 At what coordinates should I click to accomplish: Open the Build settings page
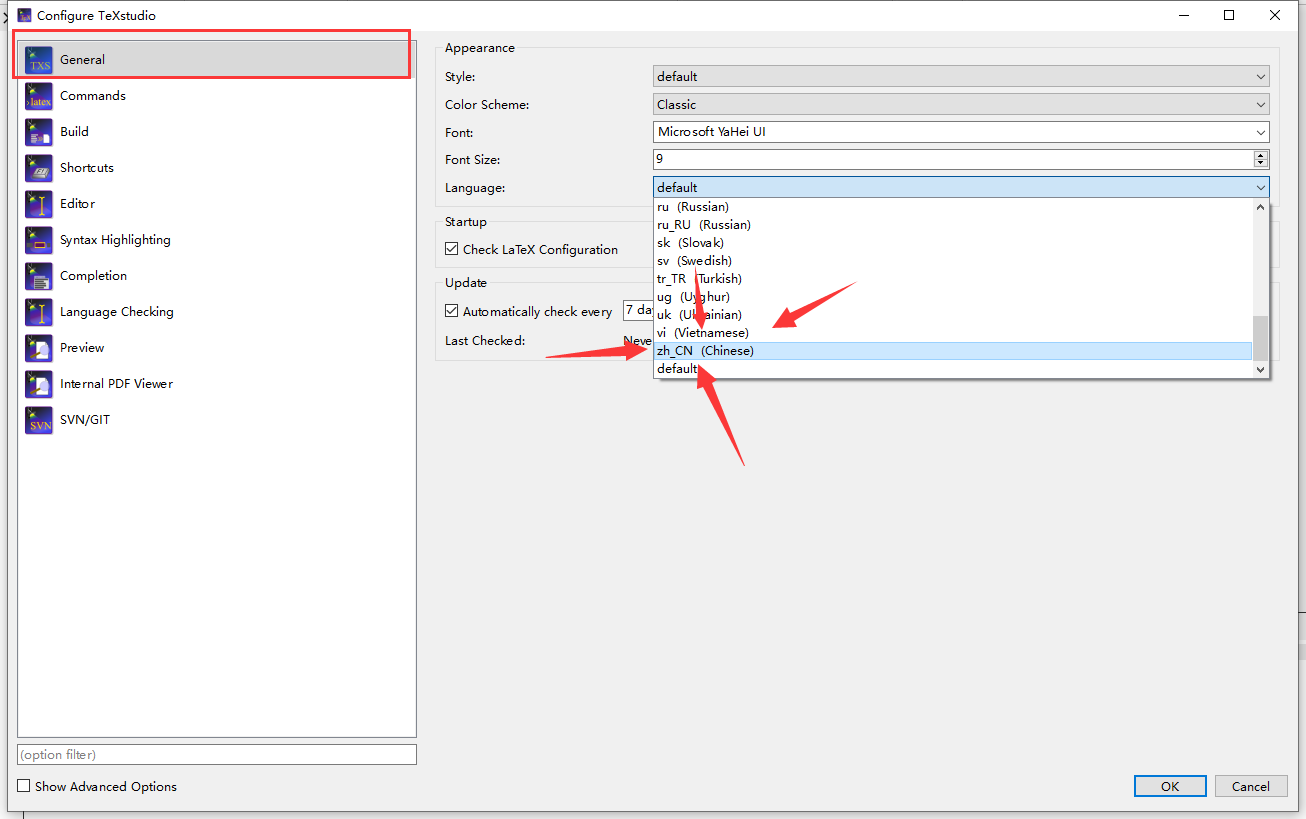216,132
